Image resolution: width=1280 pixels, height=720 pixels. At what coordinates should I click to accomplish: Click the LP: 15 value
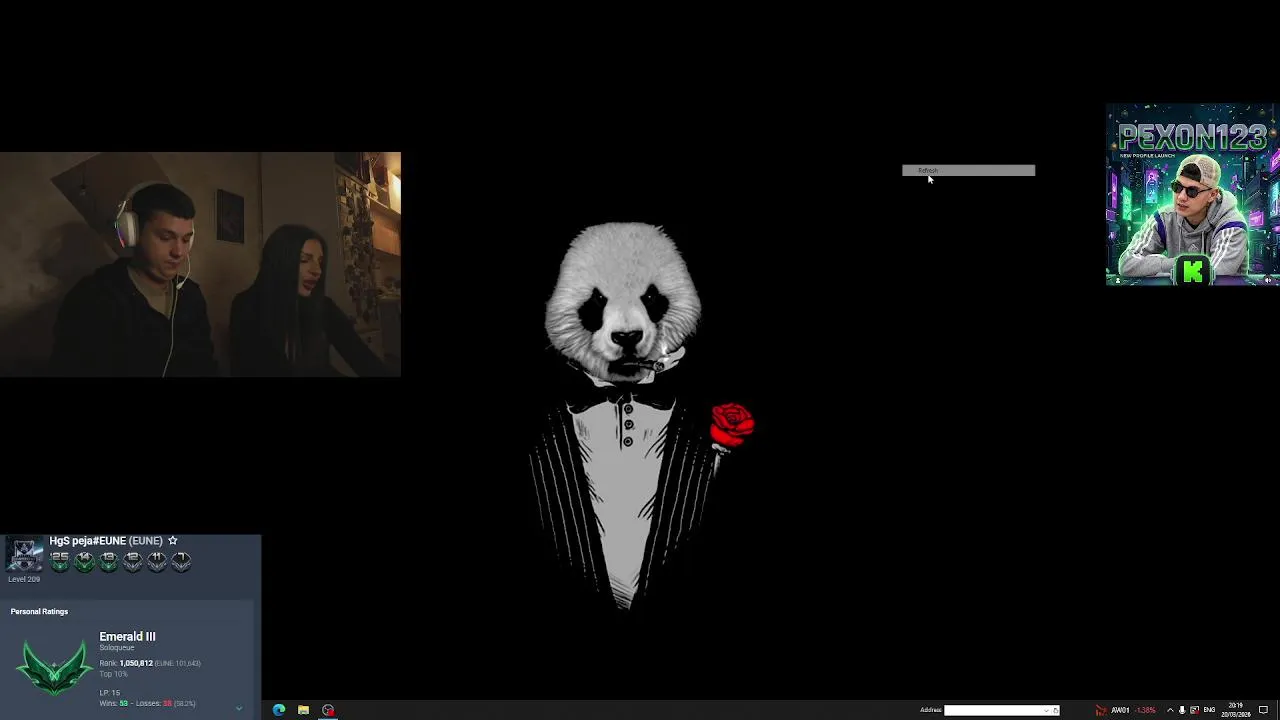(x=109, y=693)
